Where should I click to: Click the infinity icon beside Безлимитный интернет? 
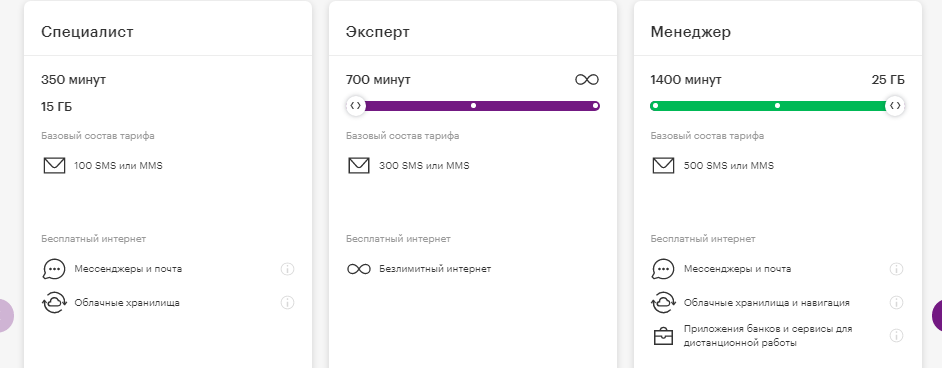coord(359,269)
